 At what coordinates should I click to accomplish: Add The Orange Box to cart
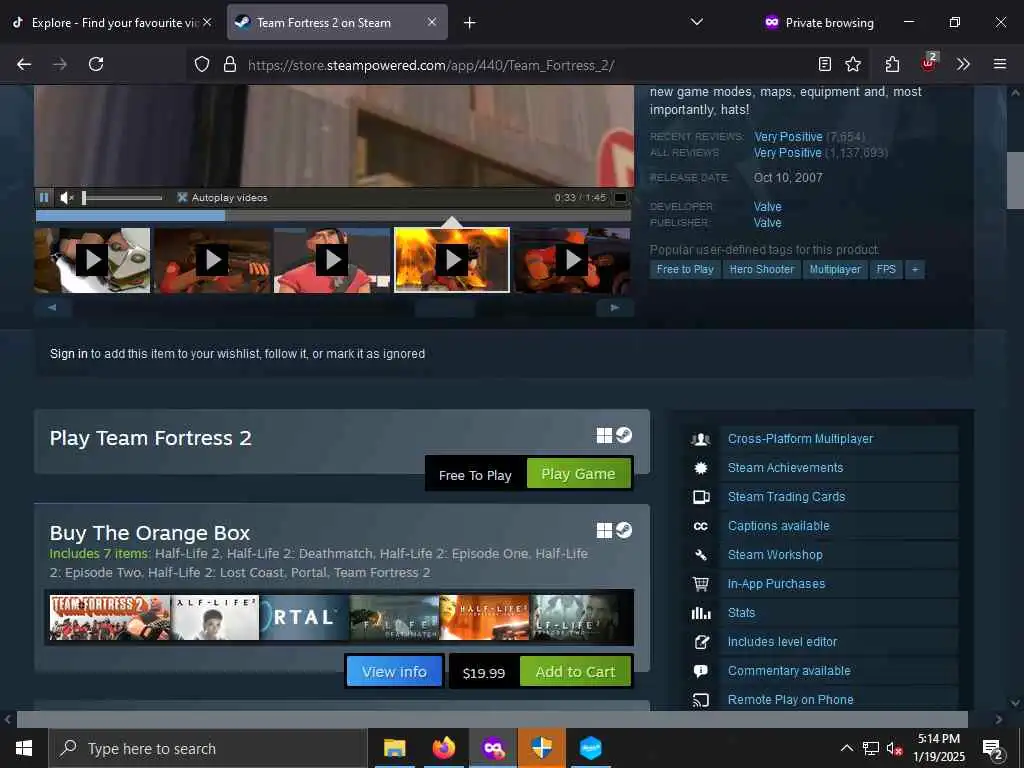pos(575,671)
